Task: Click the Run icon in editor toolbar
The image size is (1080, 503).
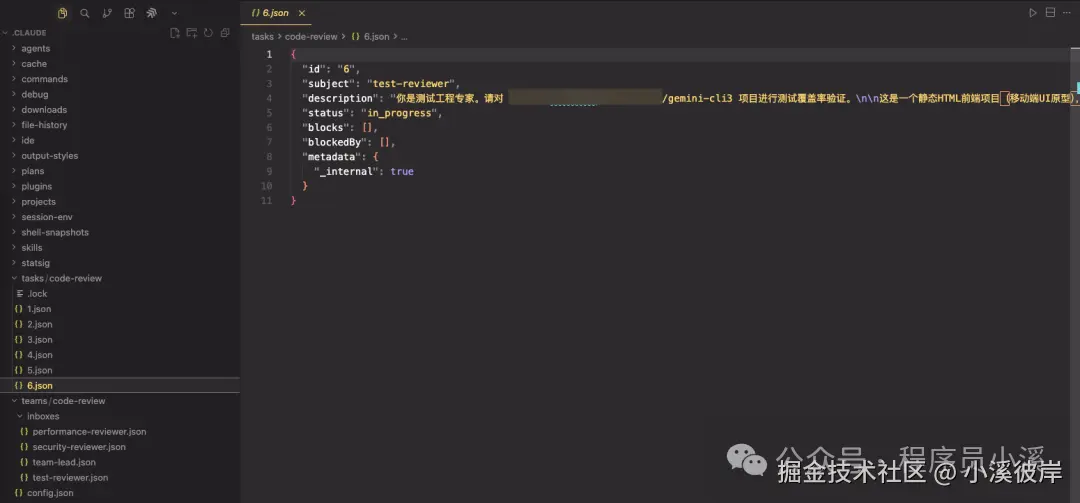Action: point(1032,13)
